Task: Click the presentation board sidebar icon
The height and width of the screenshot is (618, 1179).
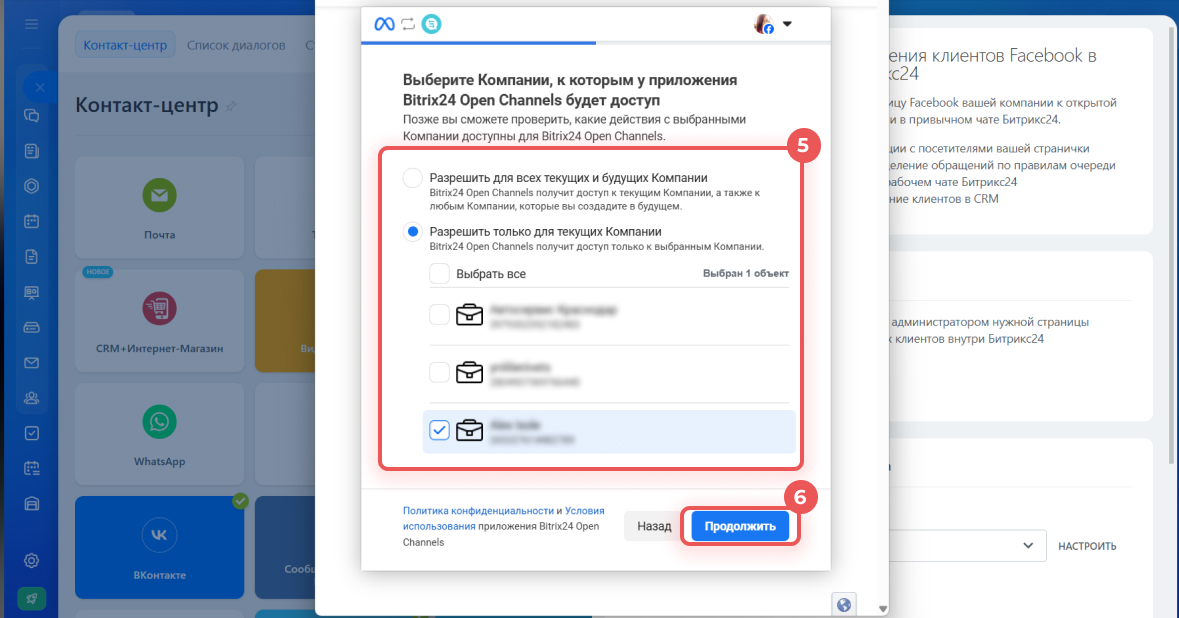Action: coord(32,292)
